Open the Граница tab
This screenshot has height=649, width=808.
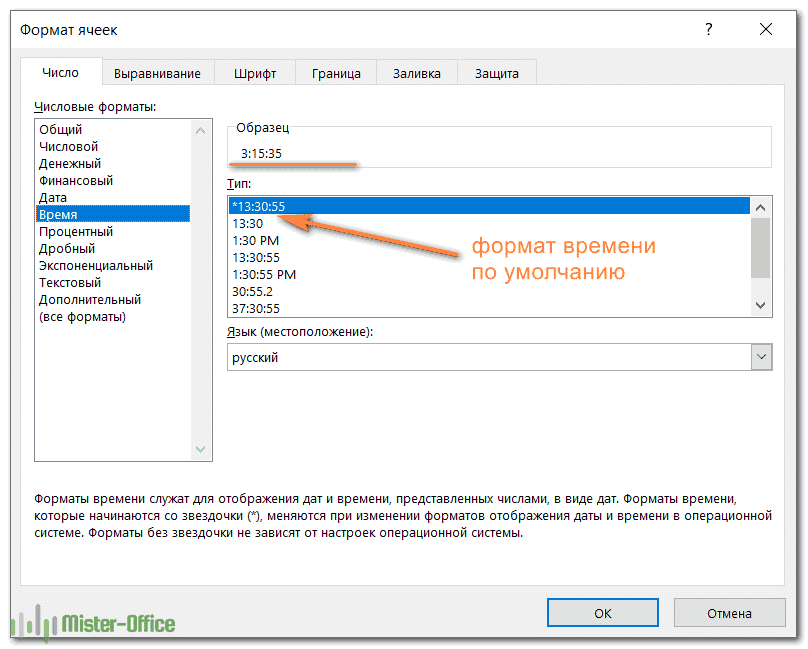click(x=337, y=74)
